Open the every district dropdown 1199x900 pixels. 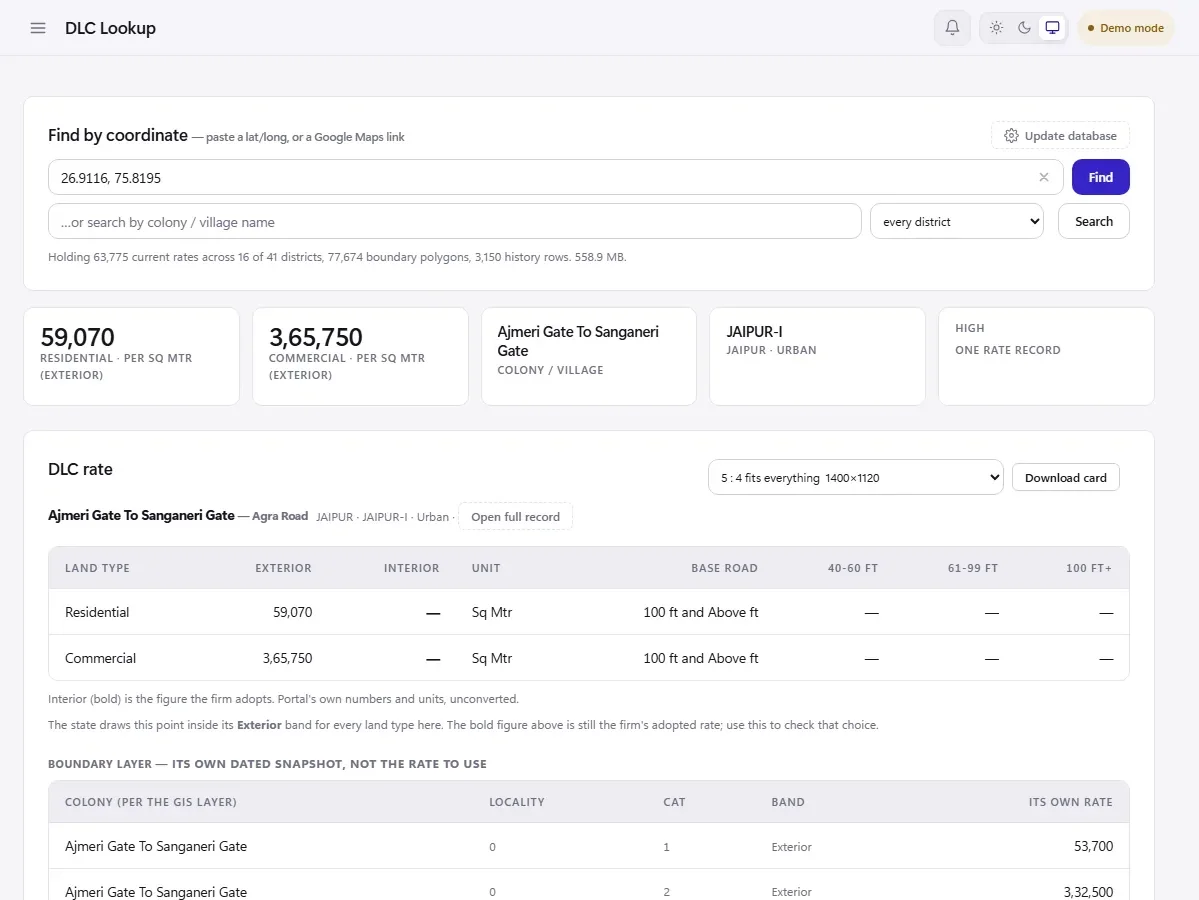(x=957, y=221)
